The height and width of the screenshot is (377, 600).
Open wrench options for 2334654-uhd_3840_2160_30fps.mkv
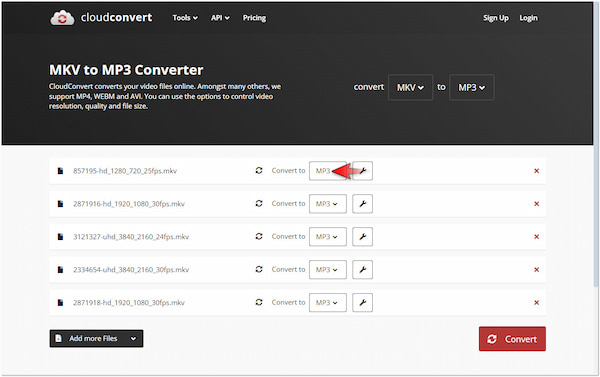point(362,269)
